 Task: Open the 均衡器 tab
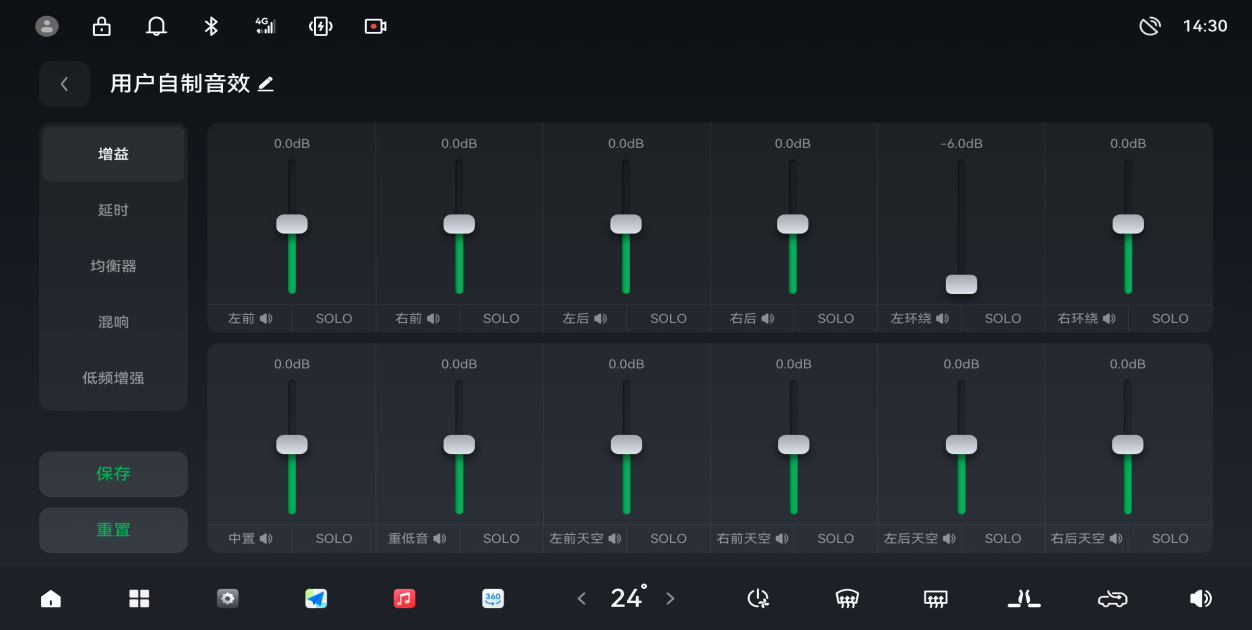[113, 266]
